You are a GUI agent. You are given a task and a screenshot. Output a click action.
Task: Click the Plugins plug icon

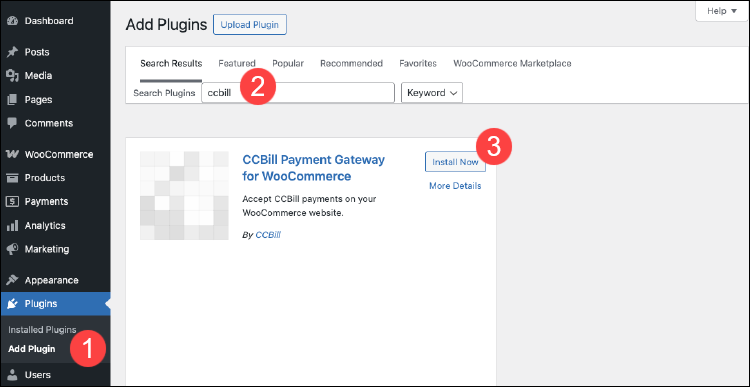[x=12, y=304]
